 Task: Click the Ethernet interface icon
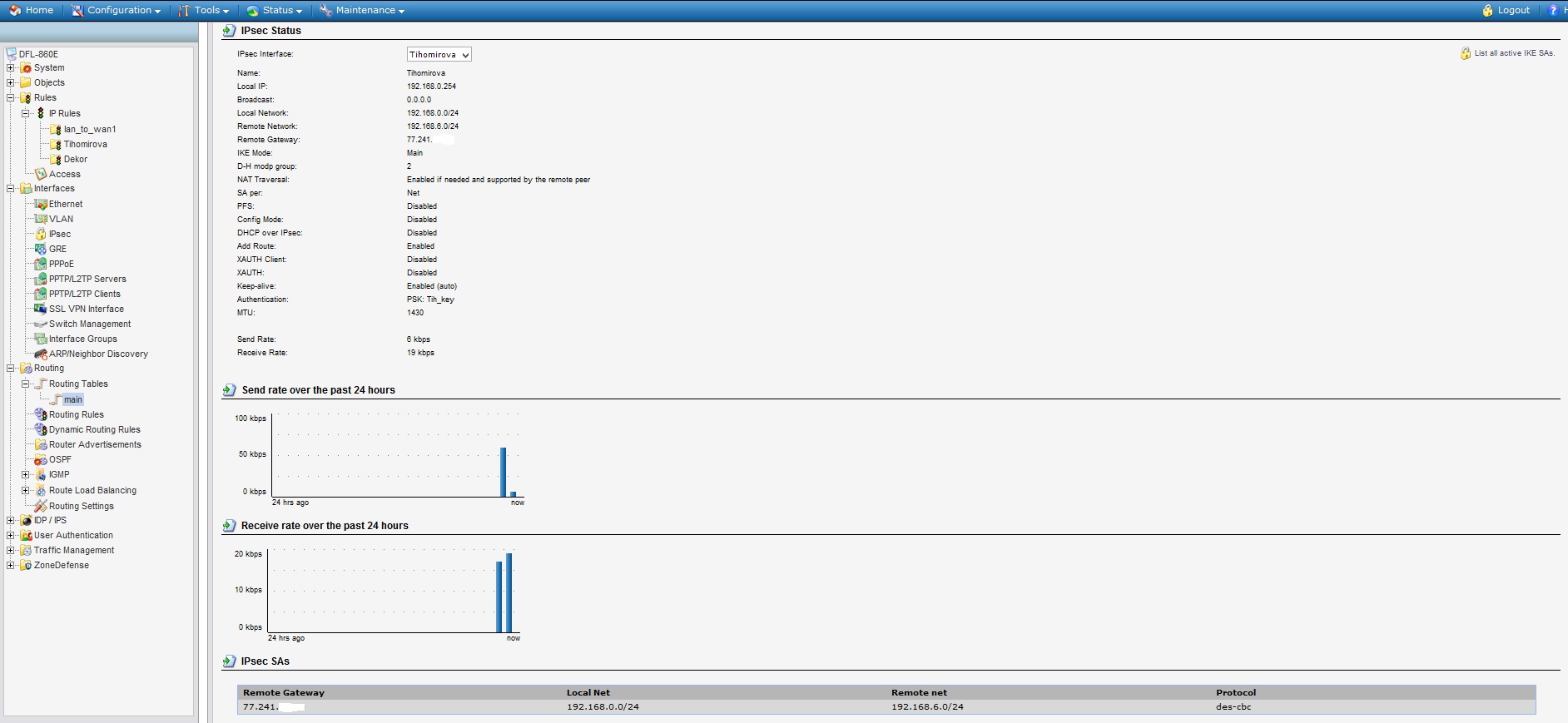40,204
